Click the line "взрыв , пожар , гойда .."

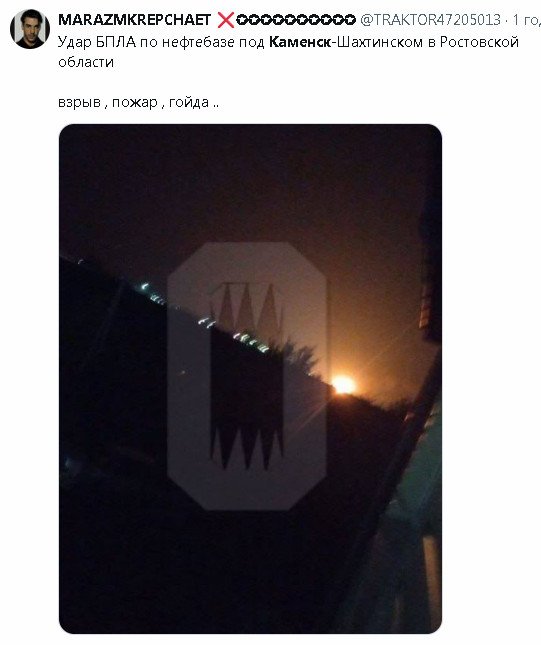coord(138,102)
